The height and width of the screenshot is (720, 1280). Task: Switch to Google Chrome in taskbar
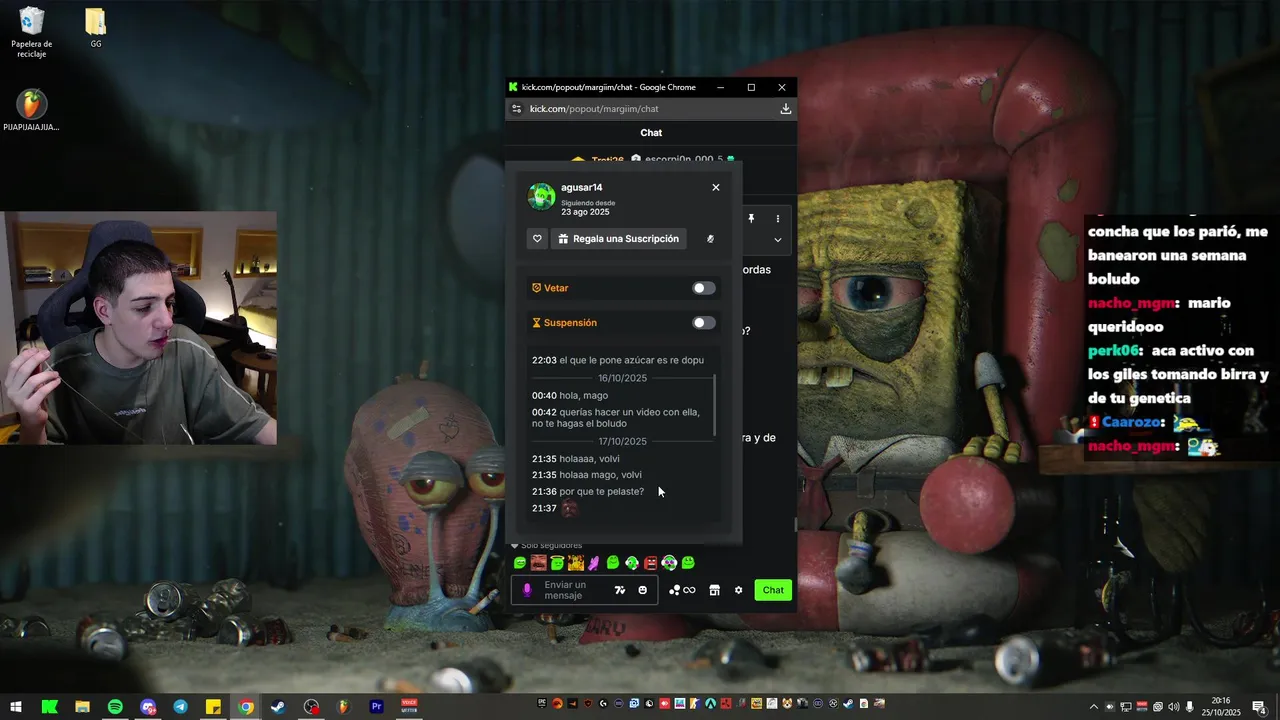[246, 706]
